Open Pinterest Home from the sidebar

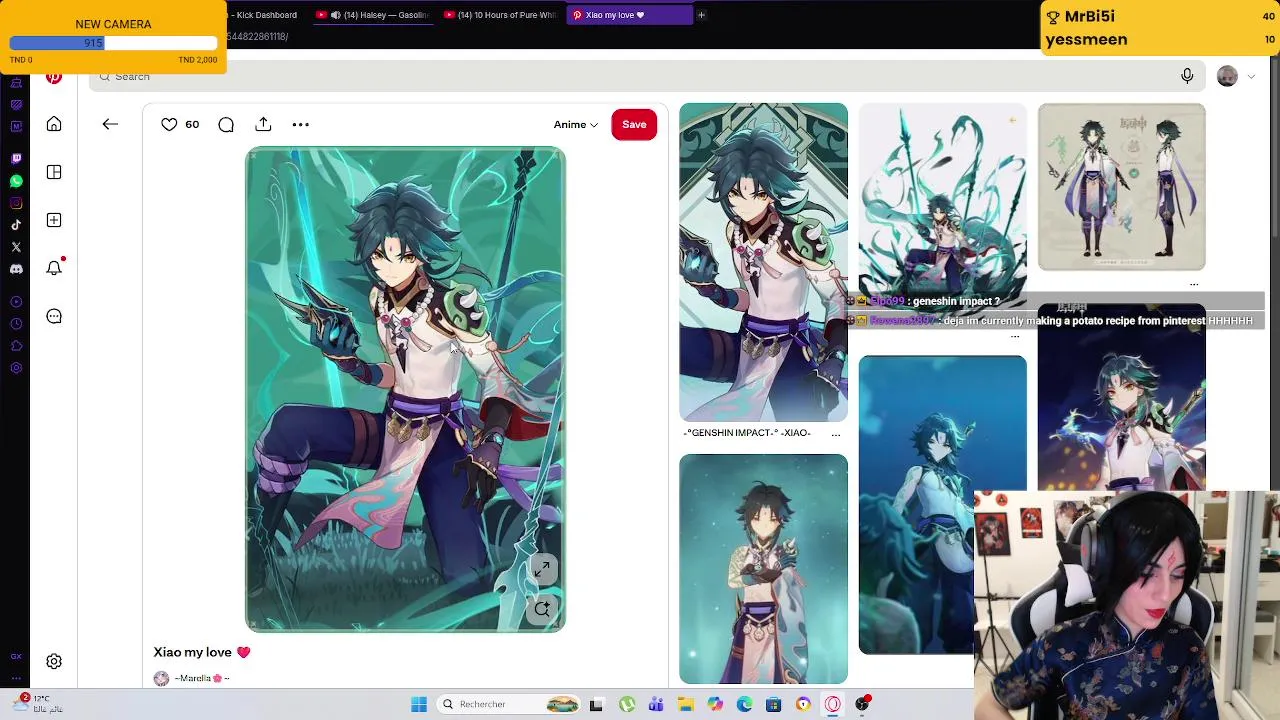[54, 124]
